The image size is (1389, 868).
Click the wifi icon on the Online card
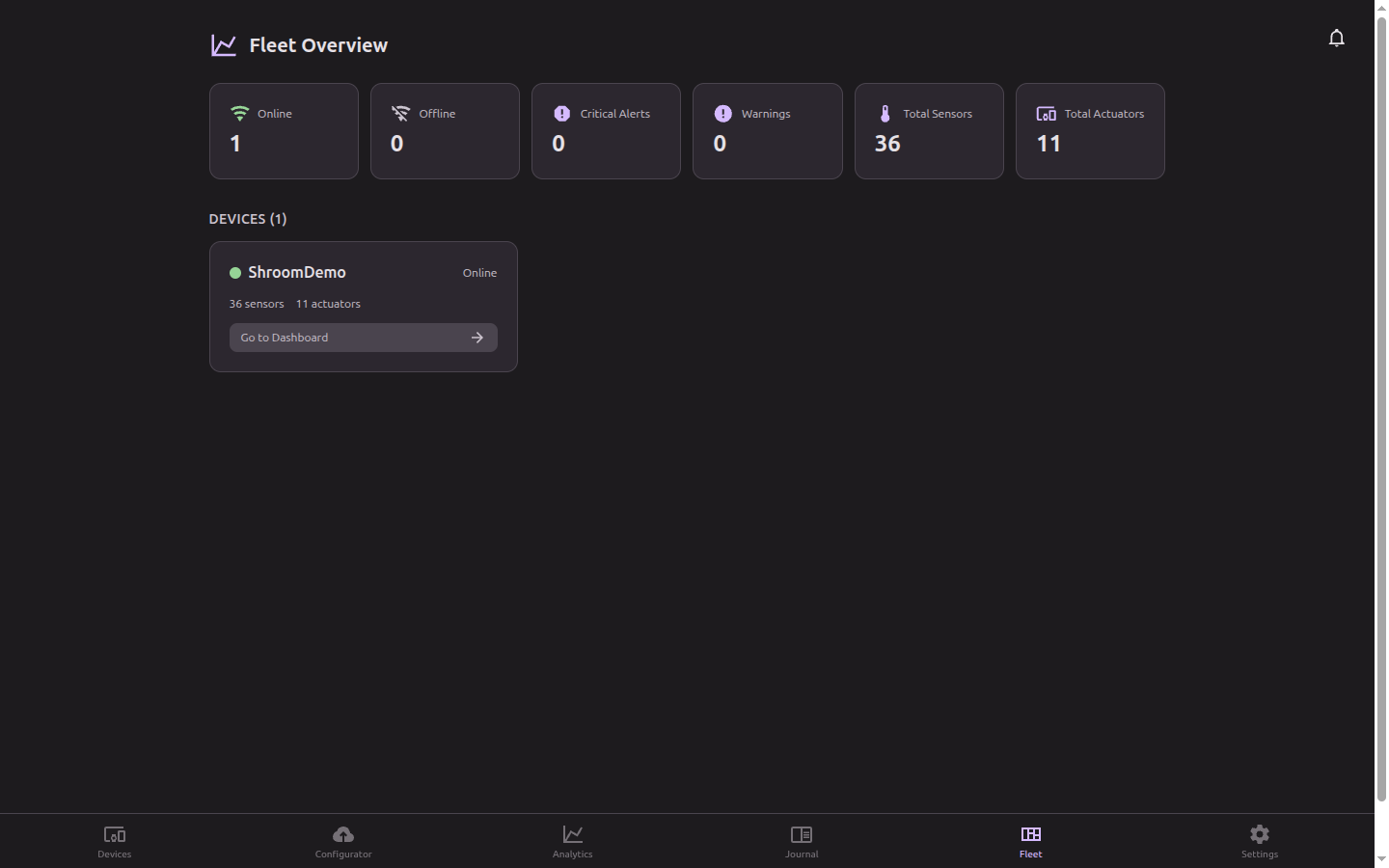pyautogui.click(x=239, y=112)
